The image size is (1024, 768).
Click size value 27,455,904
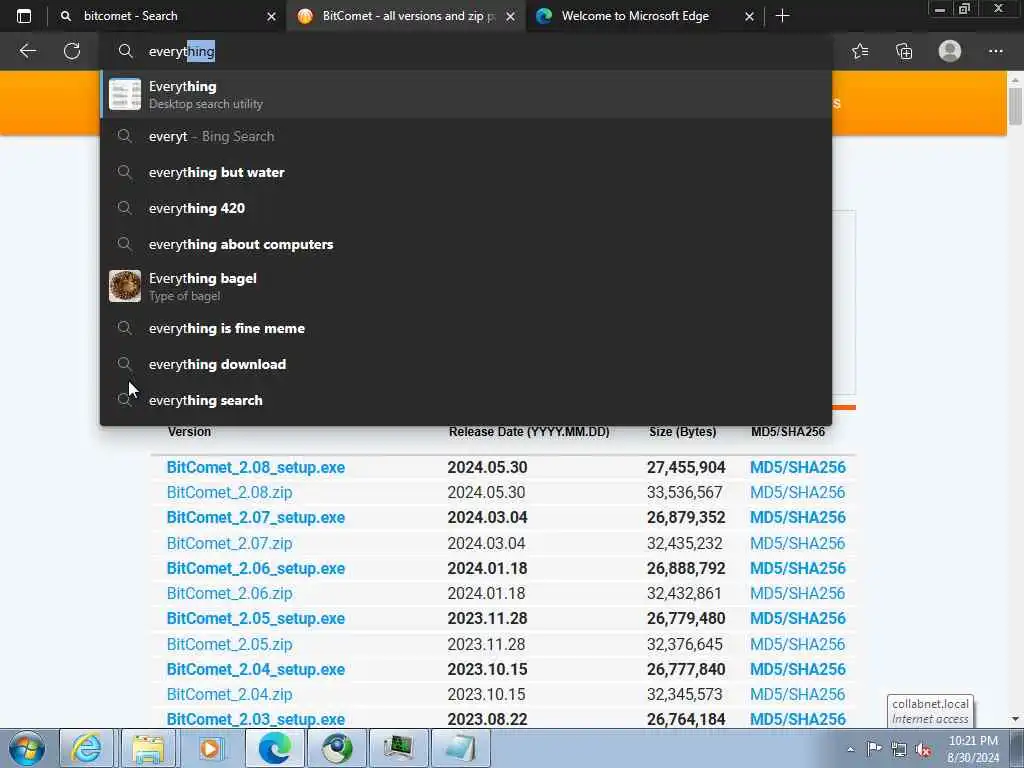point(686,468)
